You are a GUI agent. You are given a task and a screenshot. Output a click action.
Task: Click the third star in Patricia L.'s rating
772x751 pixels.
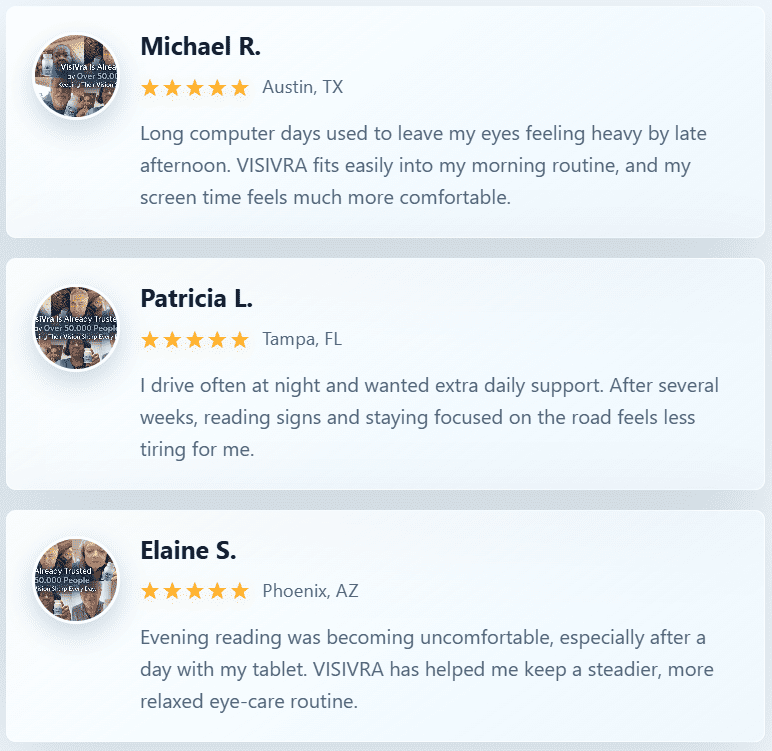tap(195, 340)
